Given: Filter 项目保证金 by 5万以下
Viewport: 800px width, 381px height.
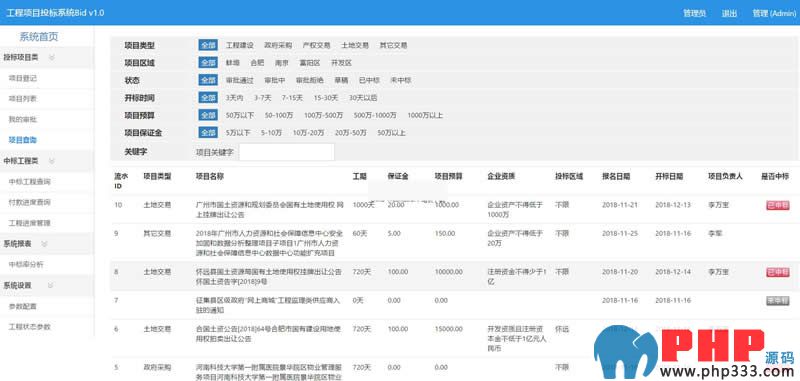Looking at the screenshot, I should 238,133.
